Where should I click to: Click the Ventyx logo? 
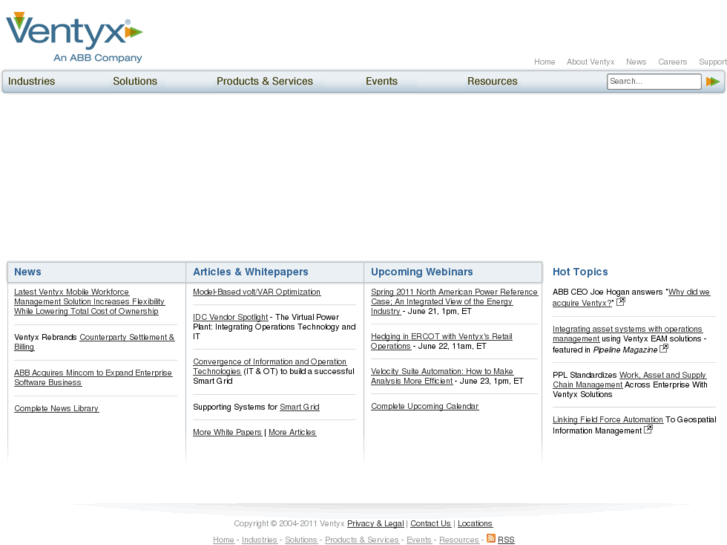pos(74,37)
